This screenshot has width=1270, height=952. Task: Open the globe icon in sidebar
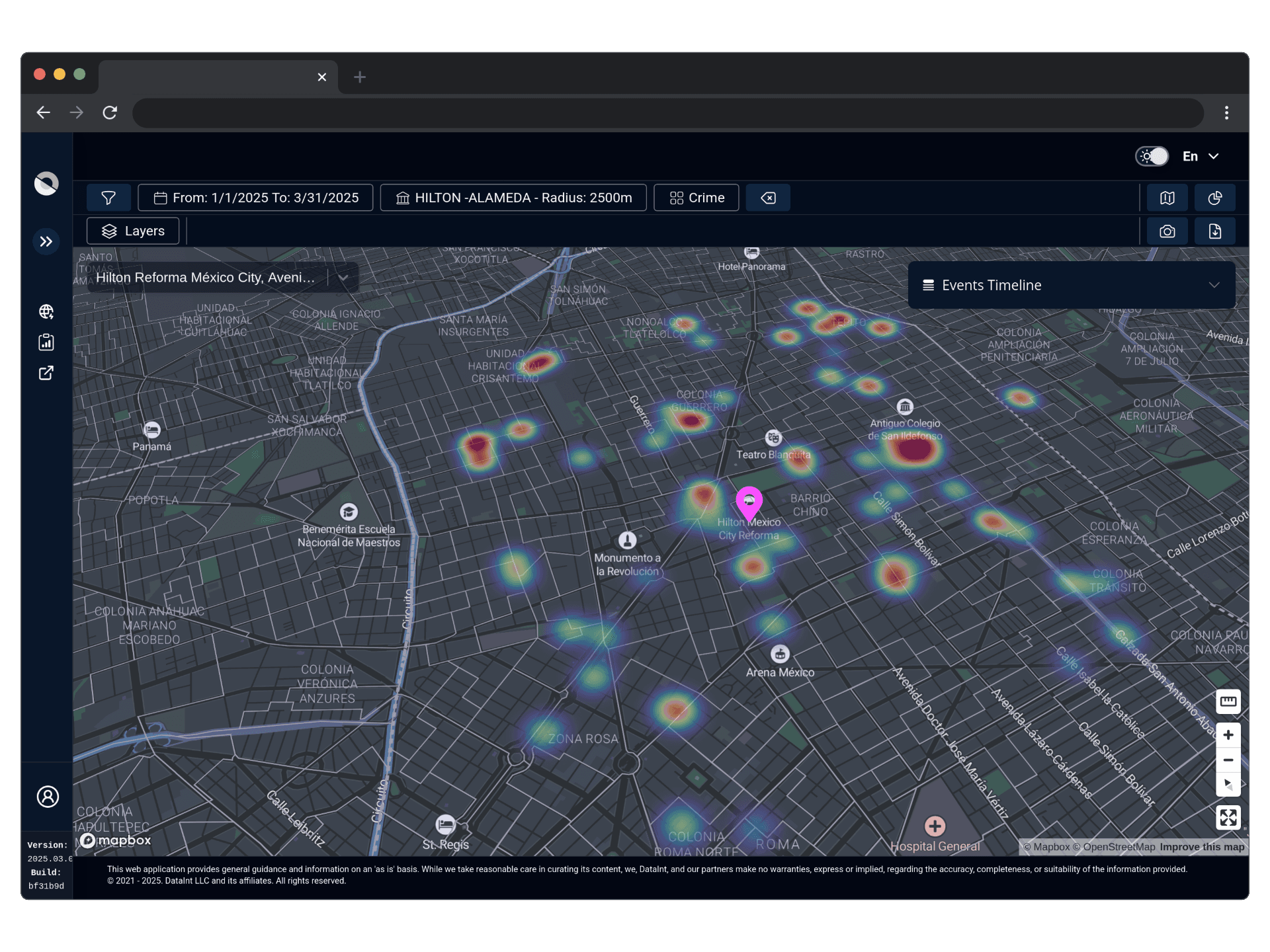pos(46,311)
